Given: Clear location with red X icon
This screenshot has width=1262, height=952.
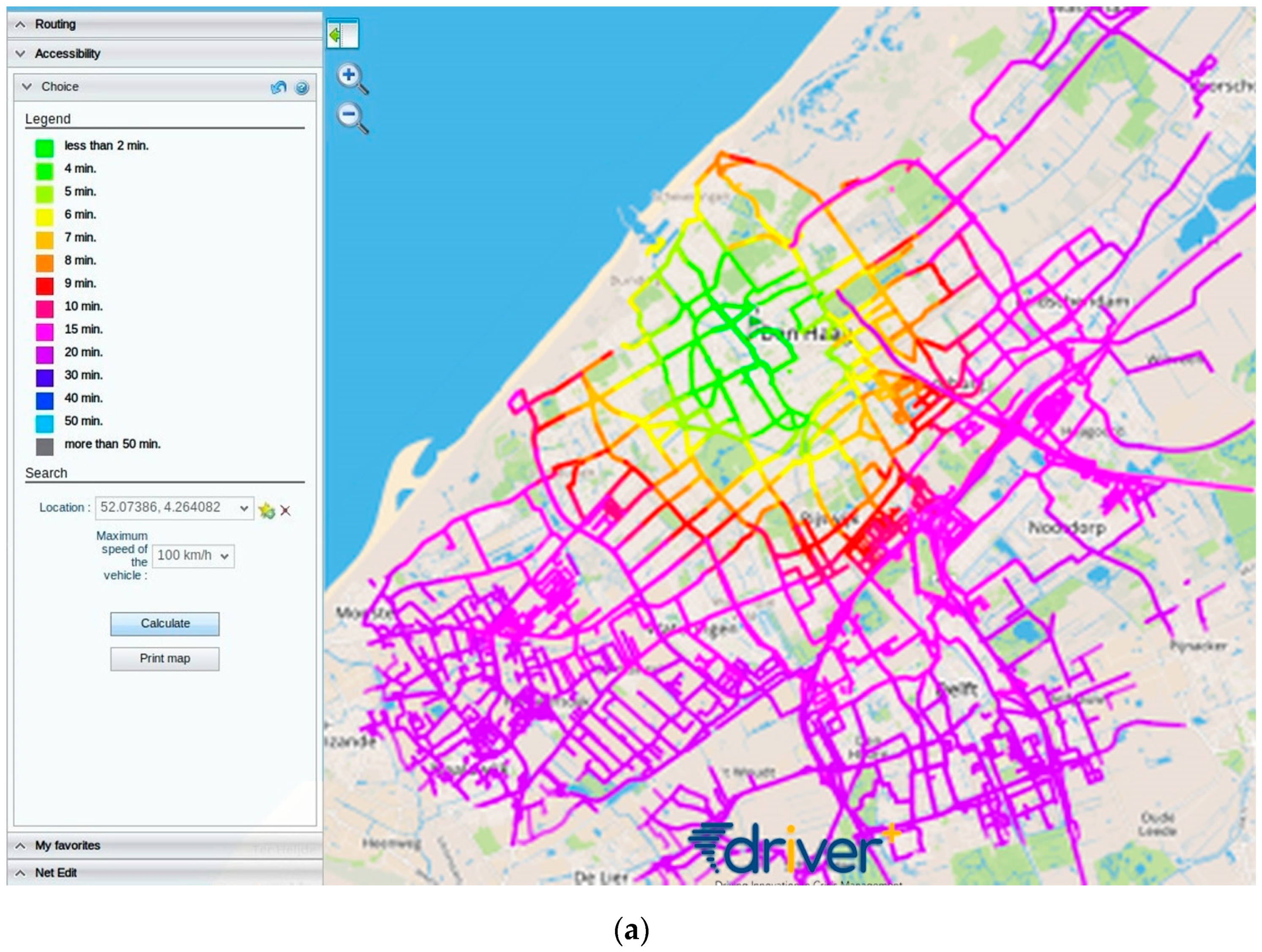Looking at the screenshot, I should (x=285, y=510).
